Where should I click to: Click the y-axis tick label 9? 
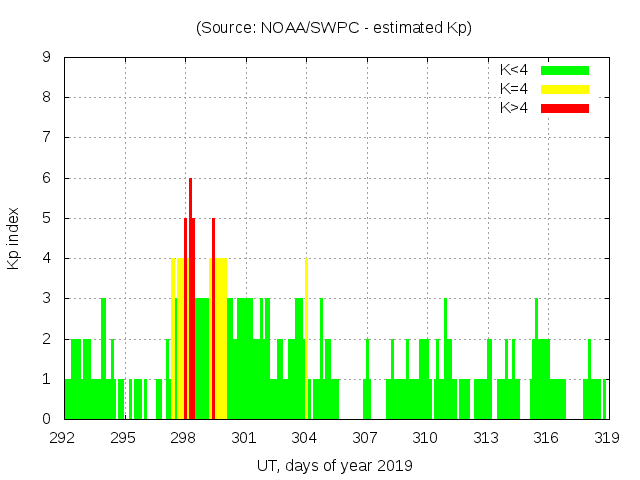point(47,57)
